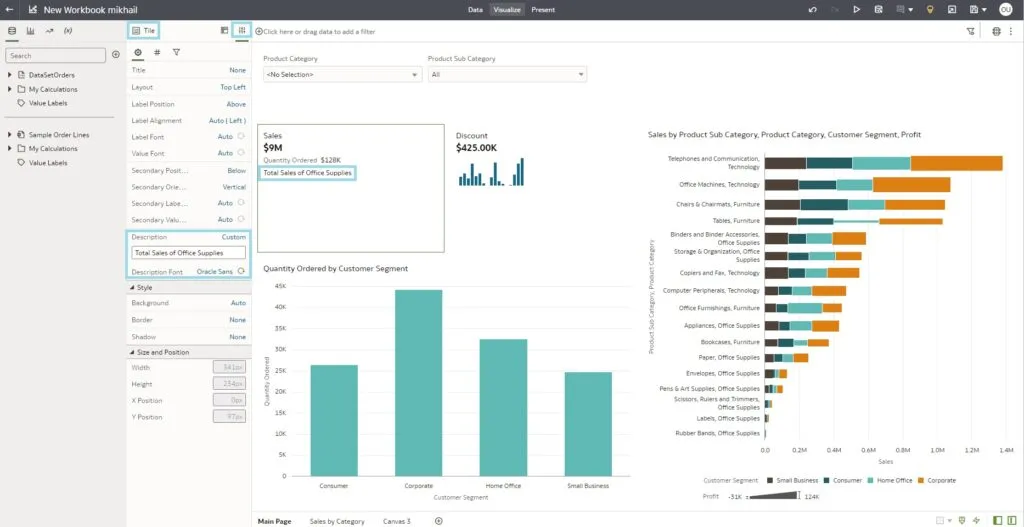
Task: Select the funnel filters tab icon
Action: [x=176, y=52]
